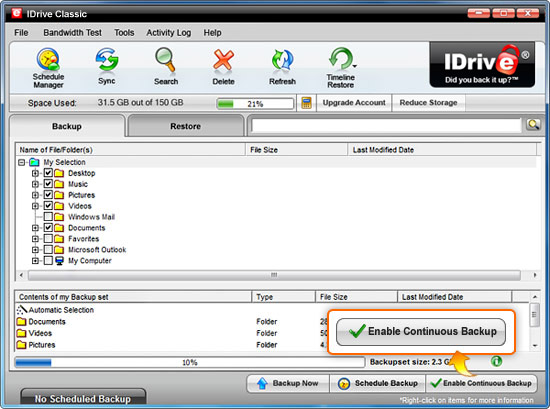The image size is (550, 409).
Task: Click the Delete toolbar icon
Action: [x=223, y=67]
